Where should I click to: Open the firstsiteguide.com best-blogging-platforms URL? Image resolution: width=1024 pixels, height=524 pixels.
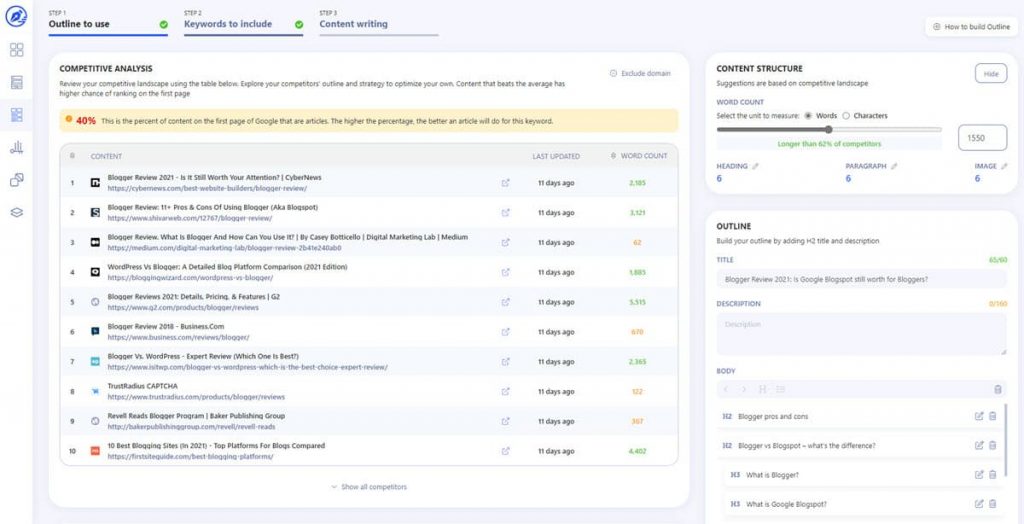(x=190, y=457)
